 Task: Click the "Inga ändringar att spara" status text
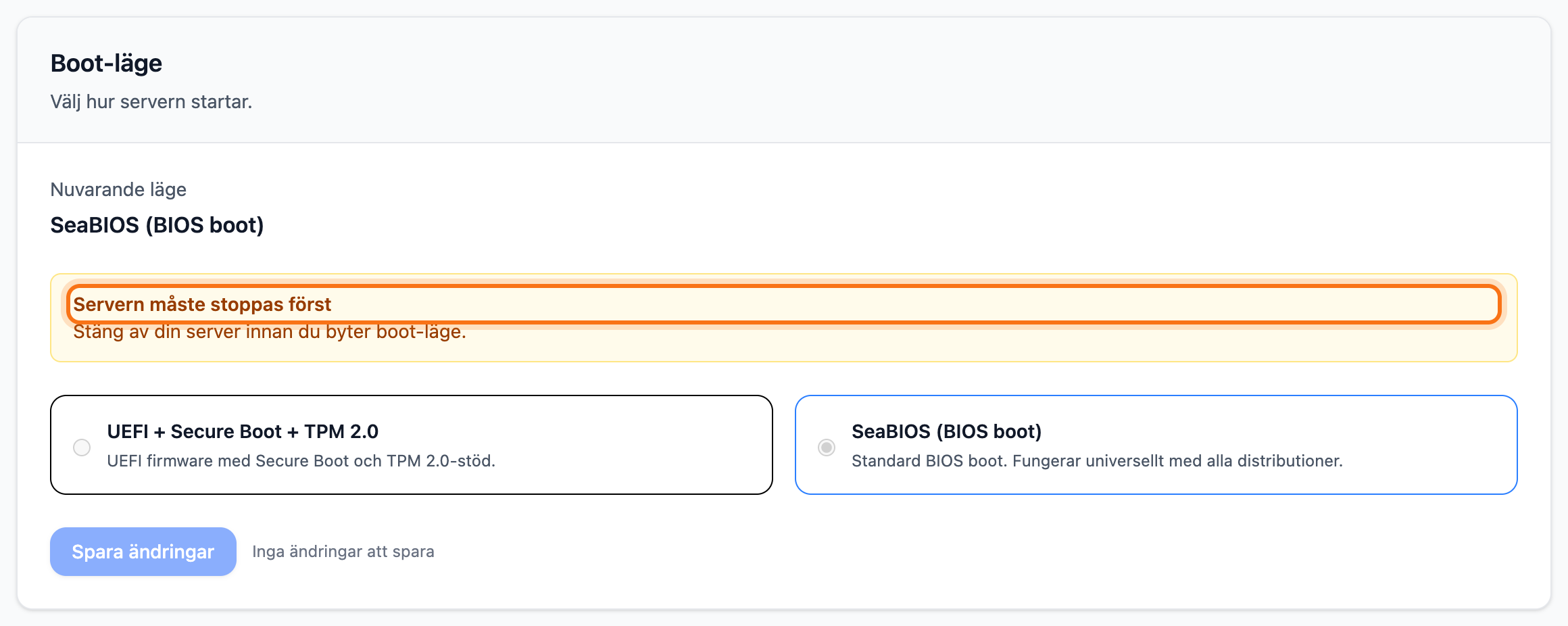(x=343, y=552)
